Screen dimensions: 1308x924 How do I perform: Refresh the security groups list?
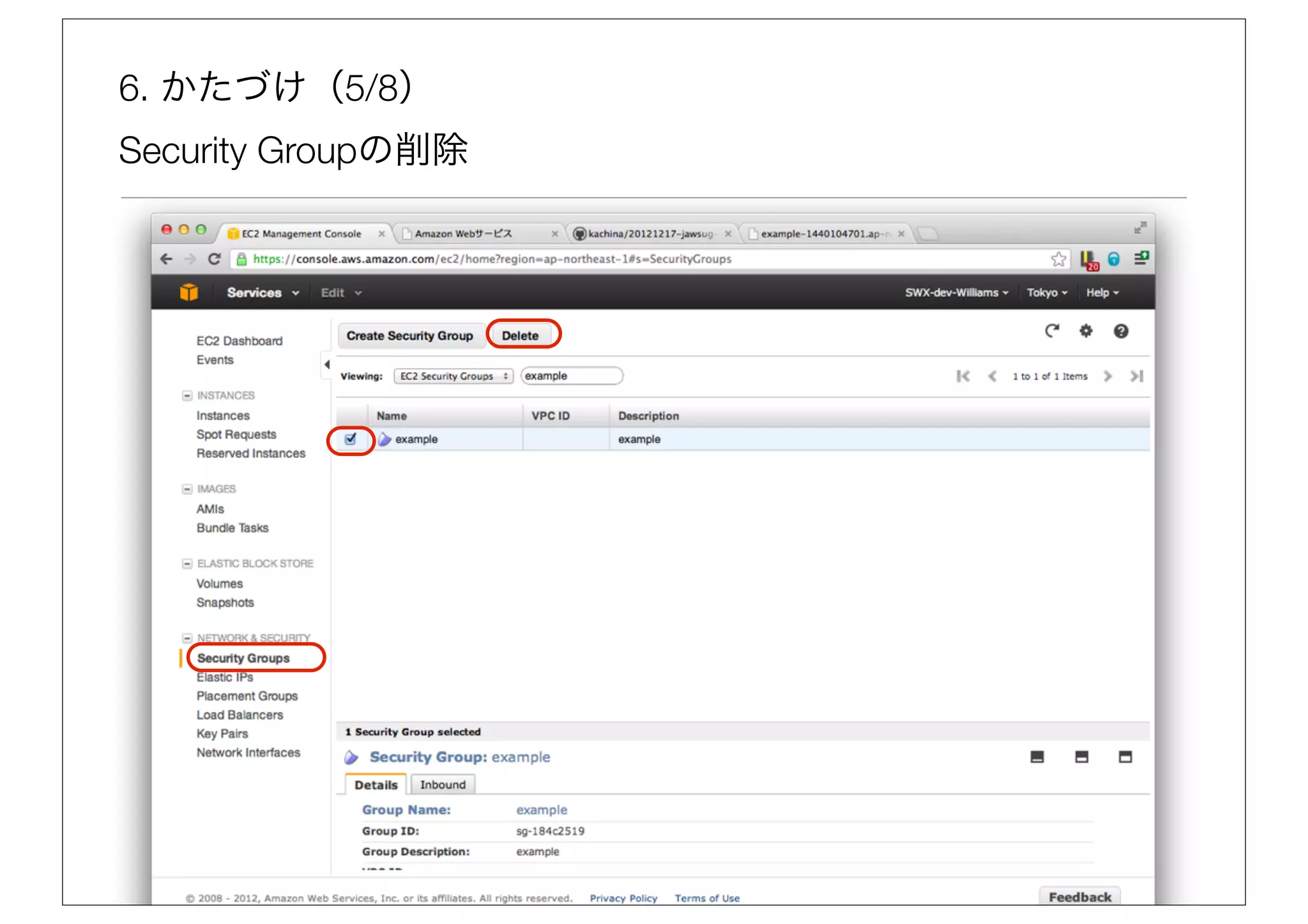coord(1051,331)
